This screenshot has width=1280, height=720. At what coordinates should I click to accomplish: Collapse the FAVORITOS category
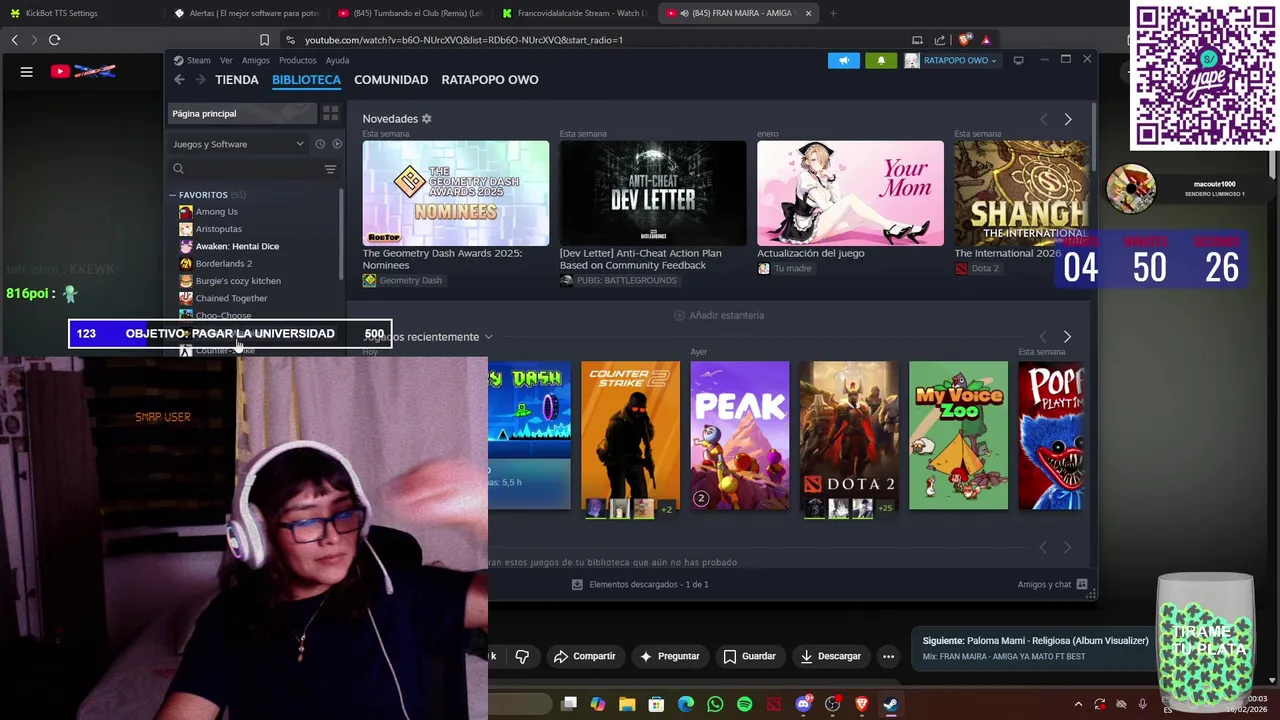[x=173, y=195]
